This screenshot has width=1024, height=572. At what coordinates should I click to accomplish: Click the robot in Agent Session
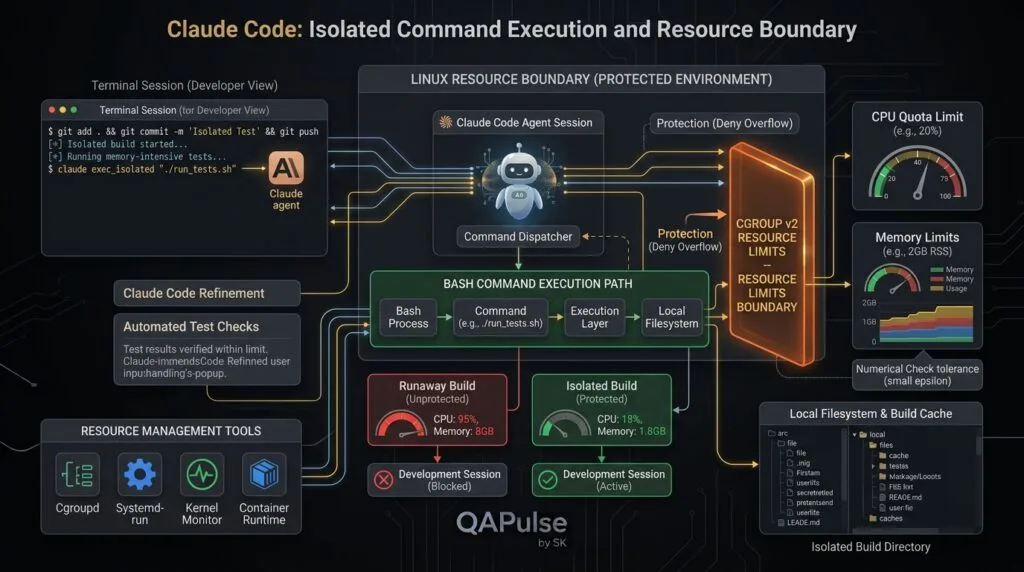point(519,181)
